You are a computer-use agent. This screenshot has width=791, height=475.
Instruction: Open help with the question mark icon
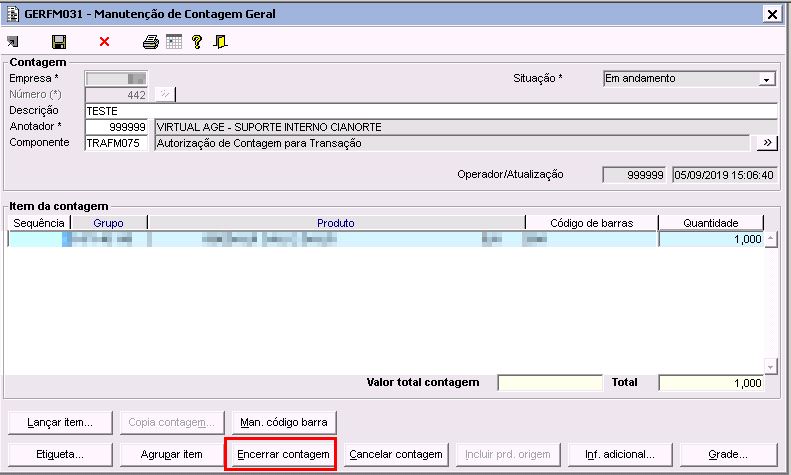(197, 42)
